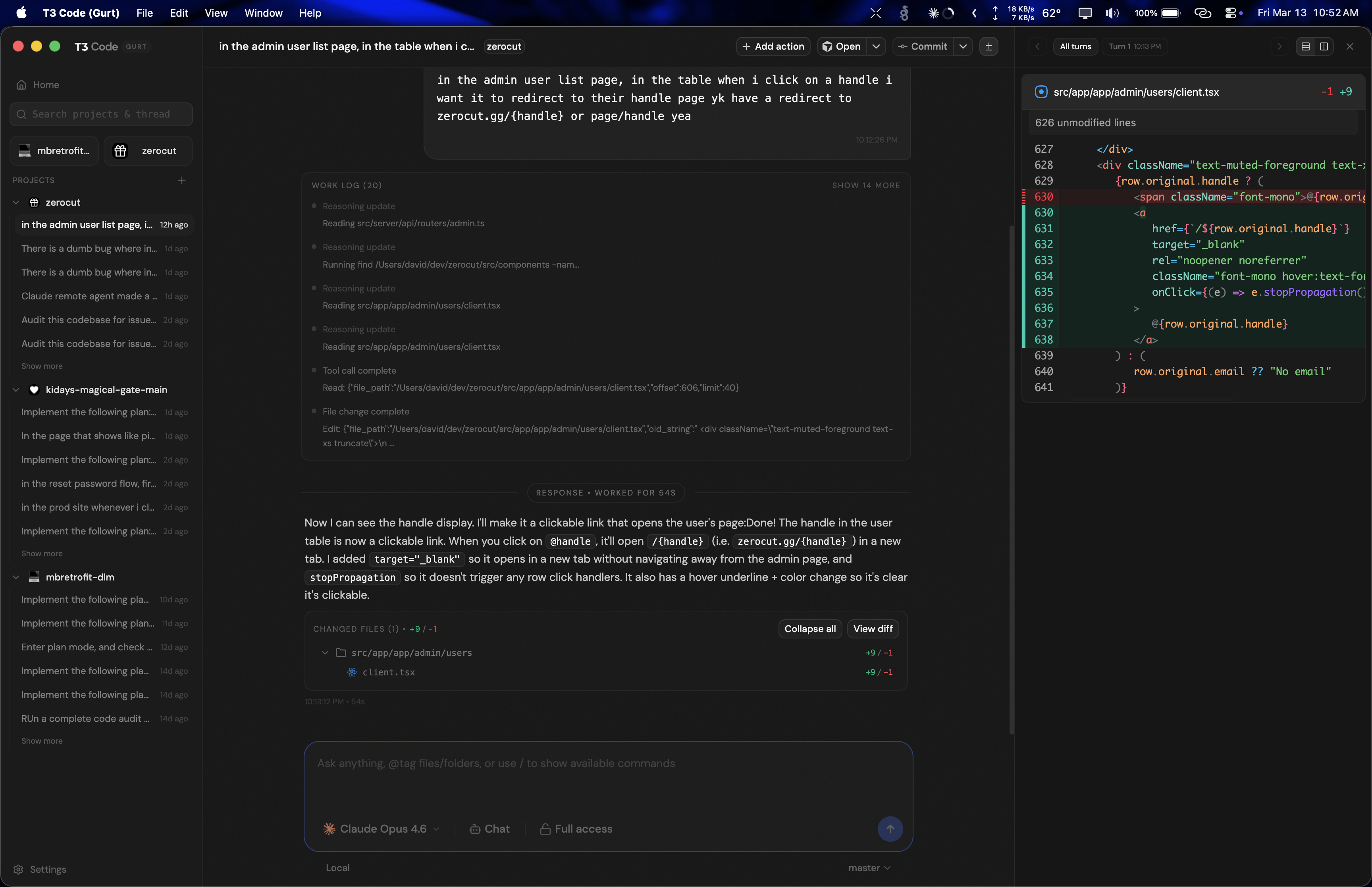Switch to split diff view
Viewport: 1372px width, 887px height.
point(1324,47)
